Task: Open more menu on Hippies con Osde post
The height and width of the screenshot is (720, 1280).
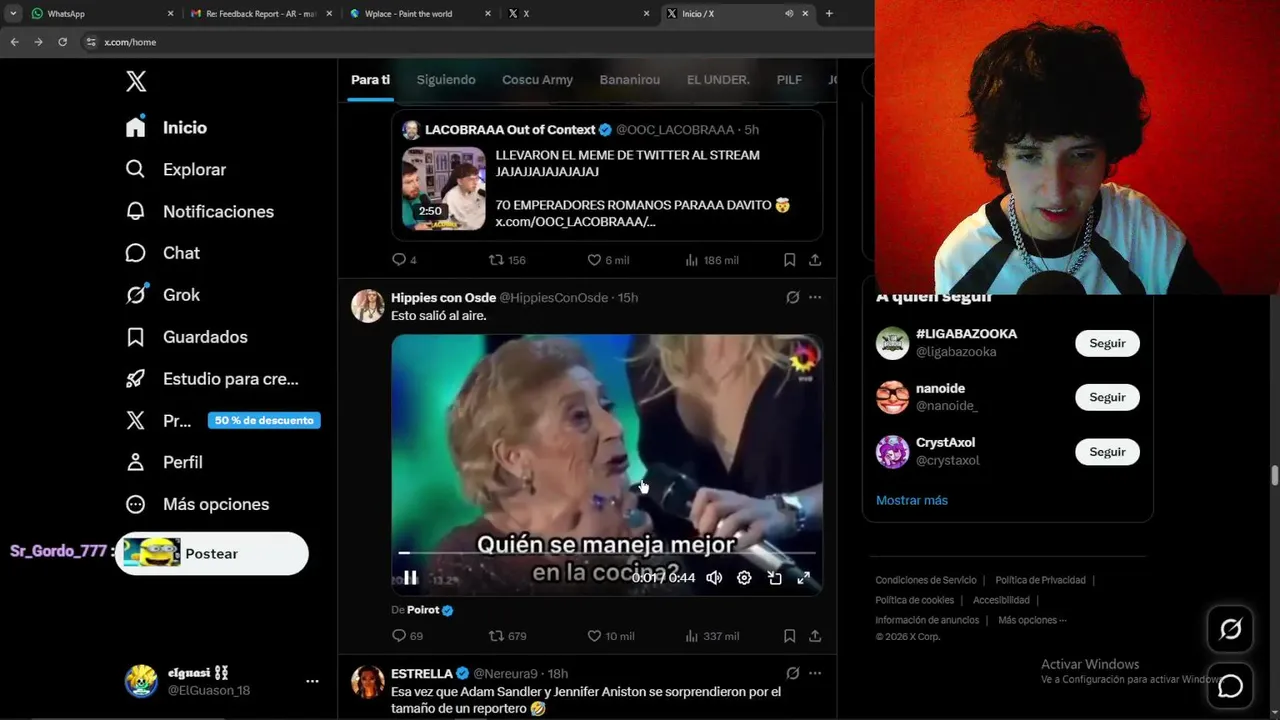Action: click(815, 297)
